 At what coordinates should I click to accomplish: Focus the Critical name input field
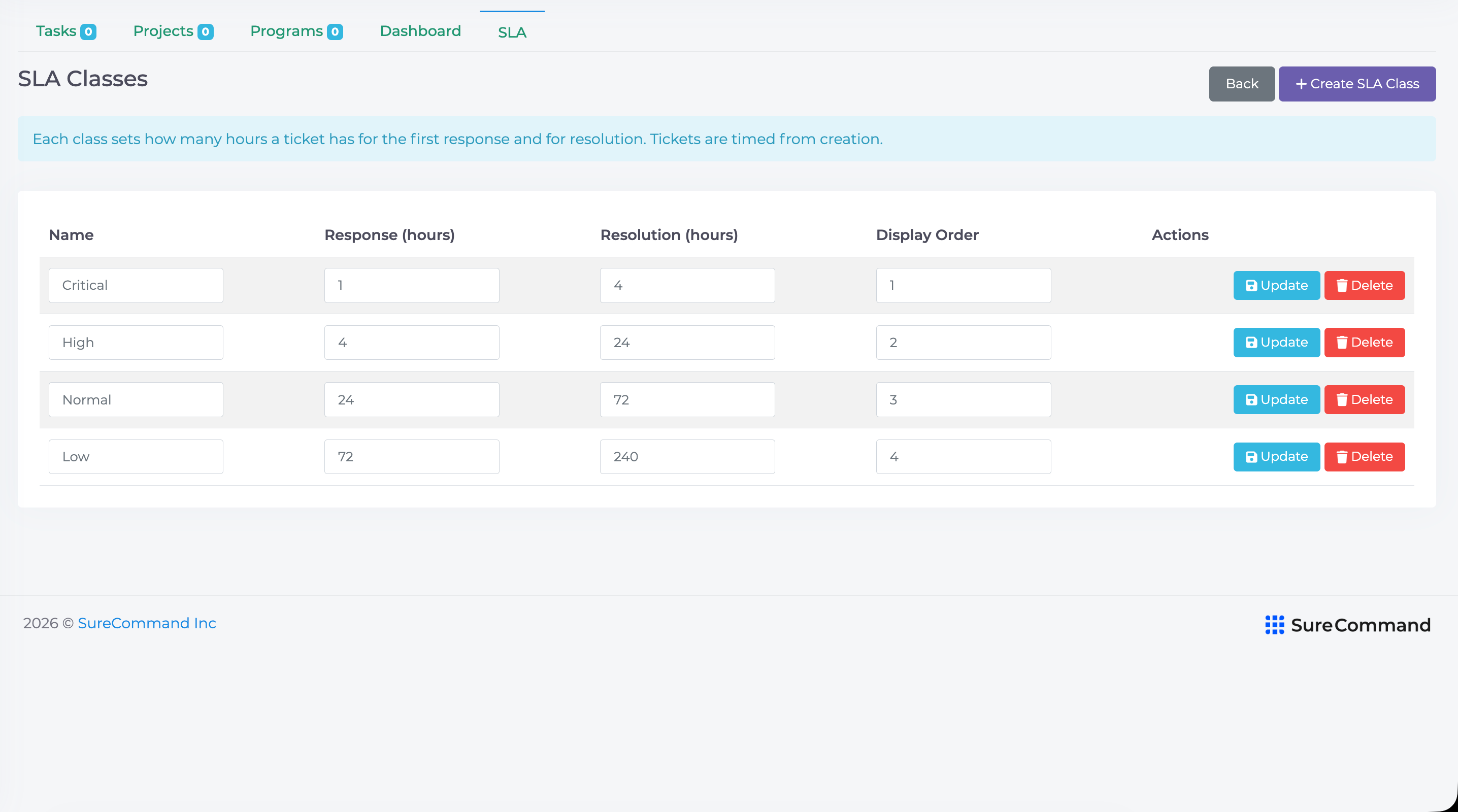(136, 285)
